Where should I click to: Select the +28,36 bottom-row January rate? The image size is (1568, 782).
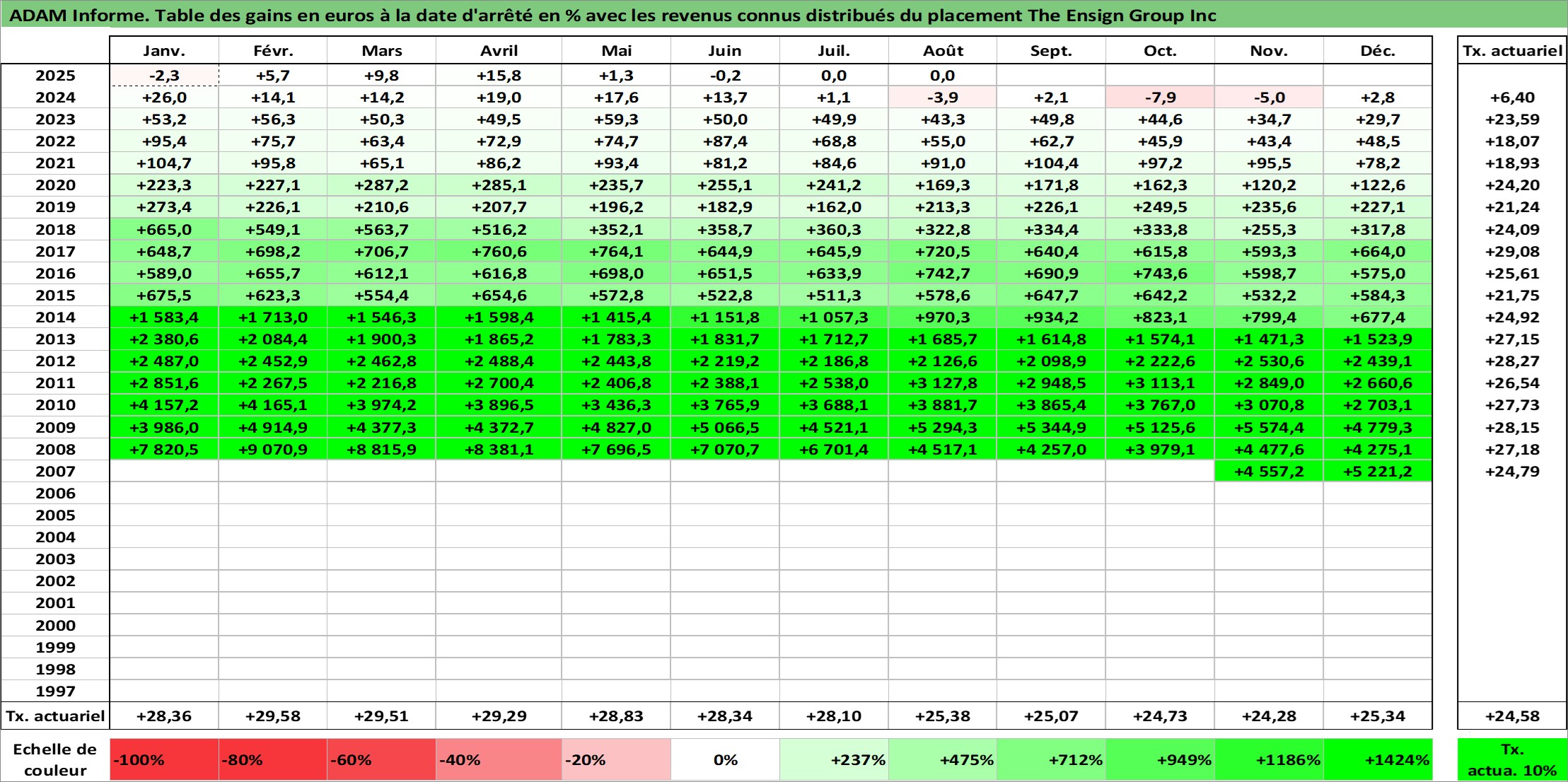point(164,716)
